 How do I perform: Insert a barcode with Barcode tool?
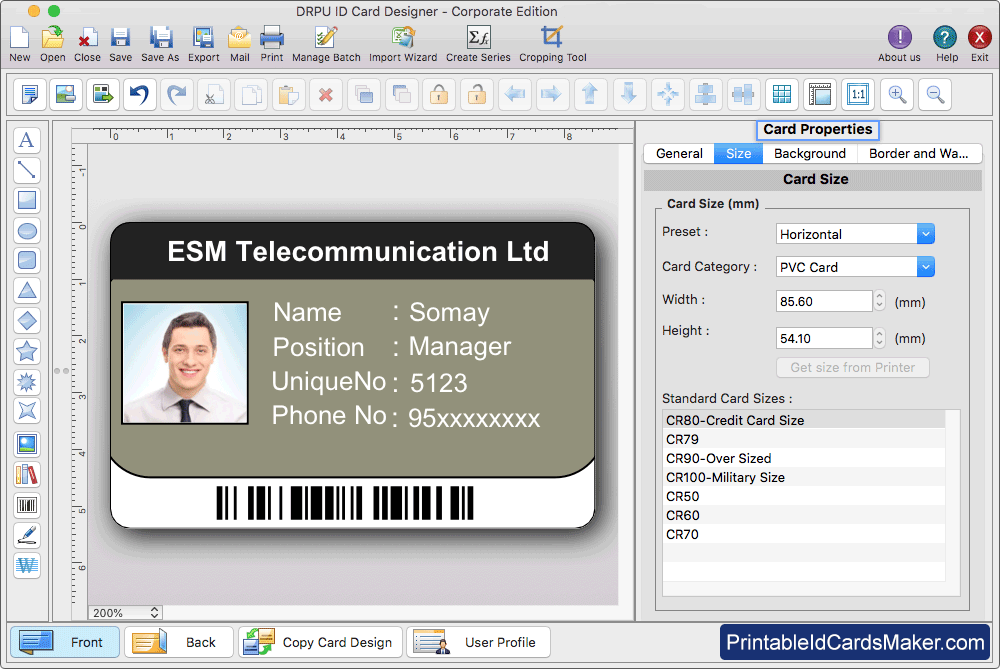point(27,506)
